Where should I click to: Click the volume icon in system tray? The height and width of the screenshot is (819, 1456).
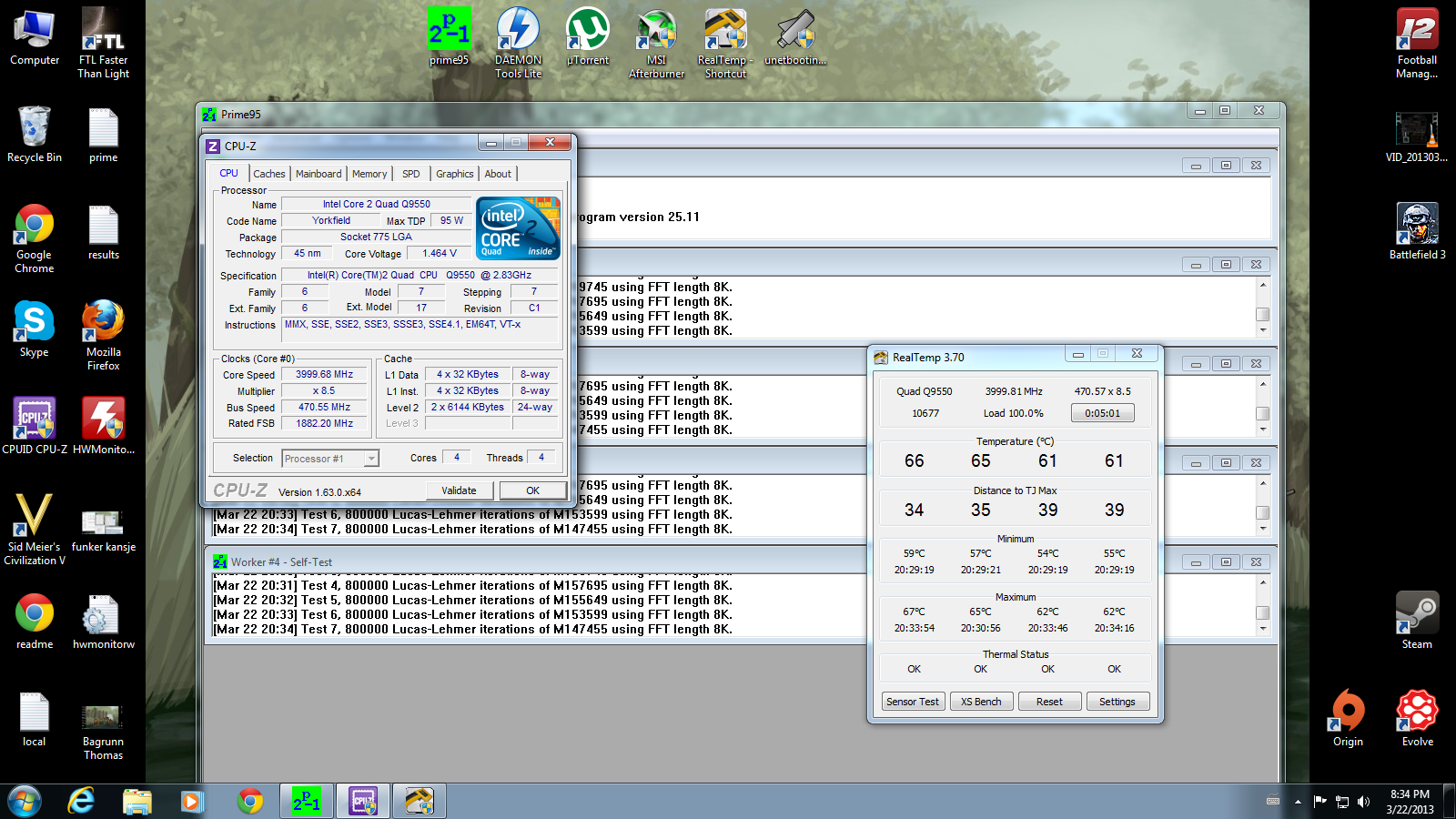1363,802
